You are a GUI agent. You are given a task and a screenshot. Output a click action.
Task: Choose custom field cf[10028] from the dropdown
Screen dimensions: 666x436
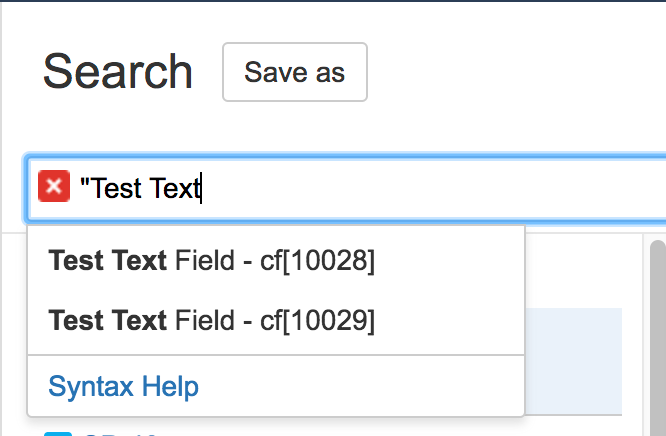pyautogui.click(x=211, y=261)
